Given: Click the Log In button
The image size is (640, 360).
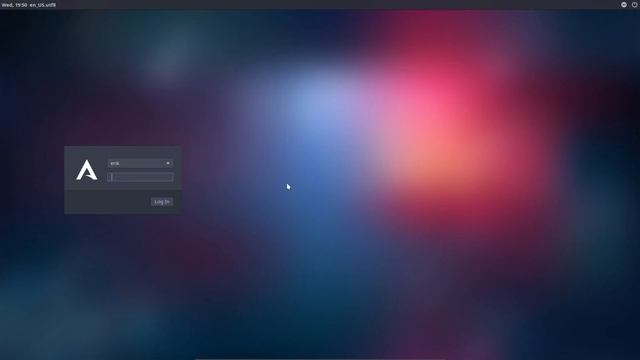Looking at the screenshot, I should 162,202.
